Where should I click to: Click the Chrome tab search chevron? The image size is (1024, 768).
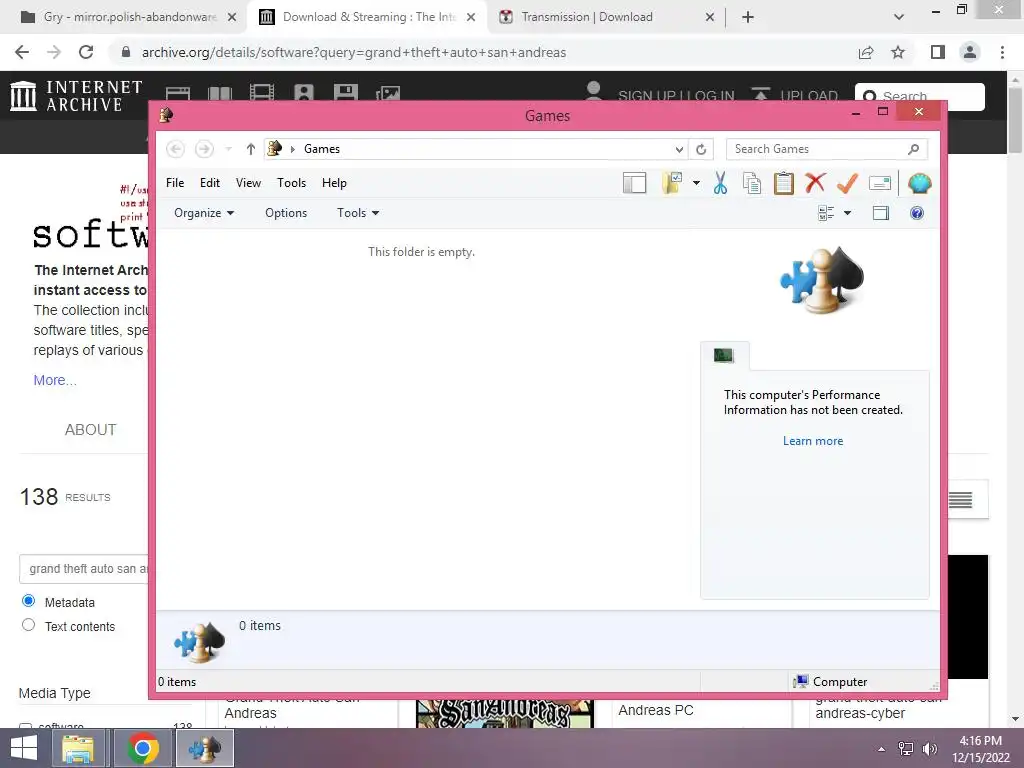pyautogui.click(x=899, y=17)
